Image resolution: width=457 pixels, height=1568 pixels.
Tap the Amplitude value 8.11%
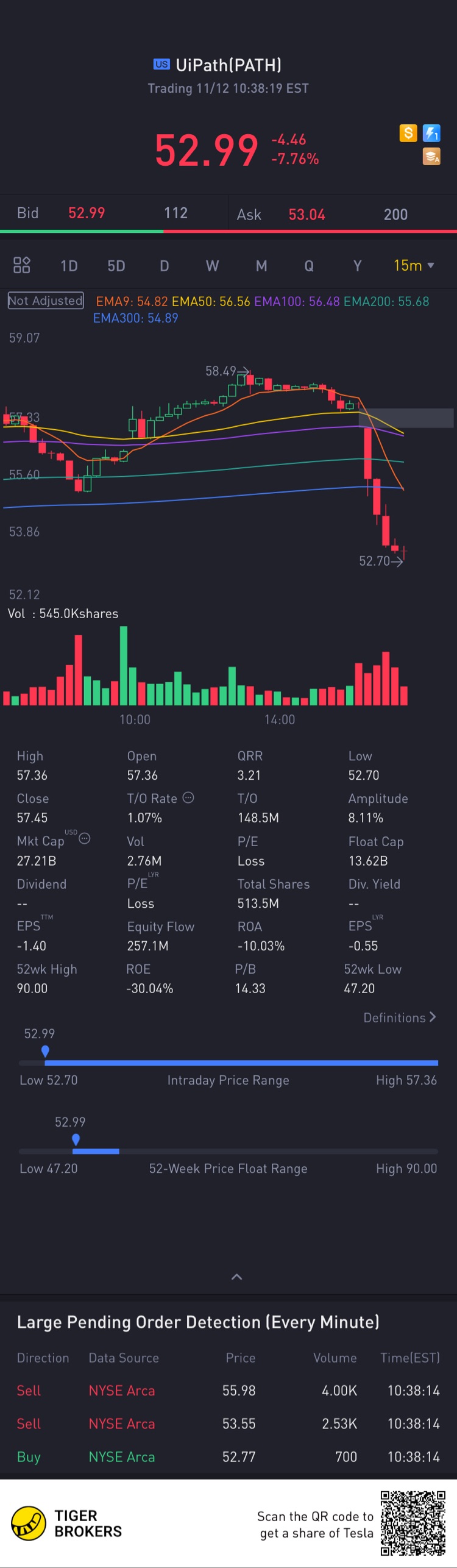pos(366,818)
